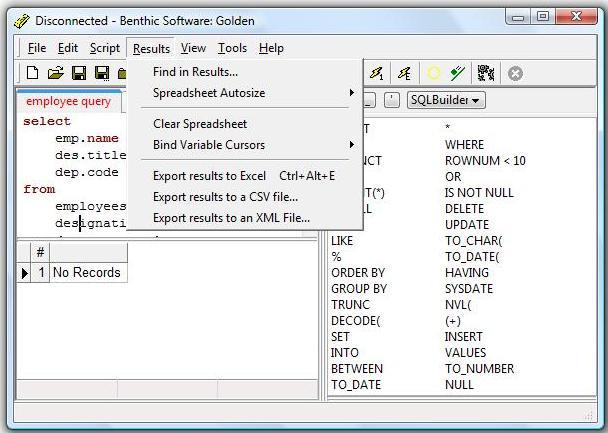This screenshot has width=608, height=433.
Task: Select the No Records cell in results grid
Action: (86, 272)
